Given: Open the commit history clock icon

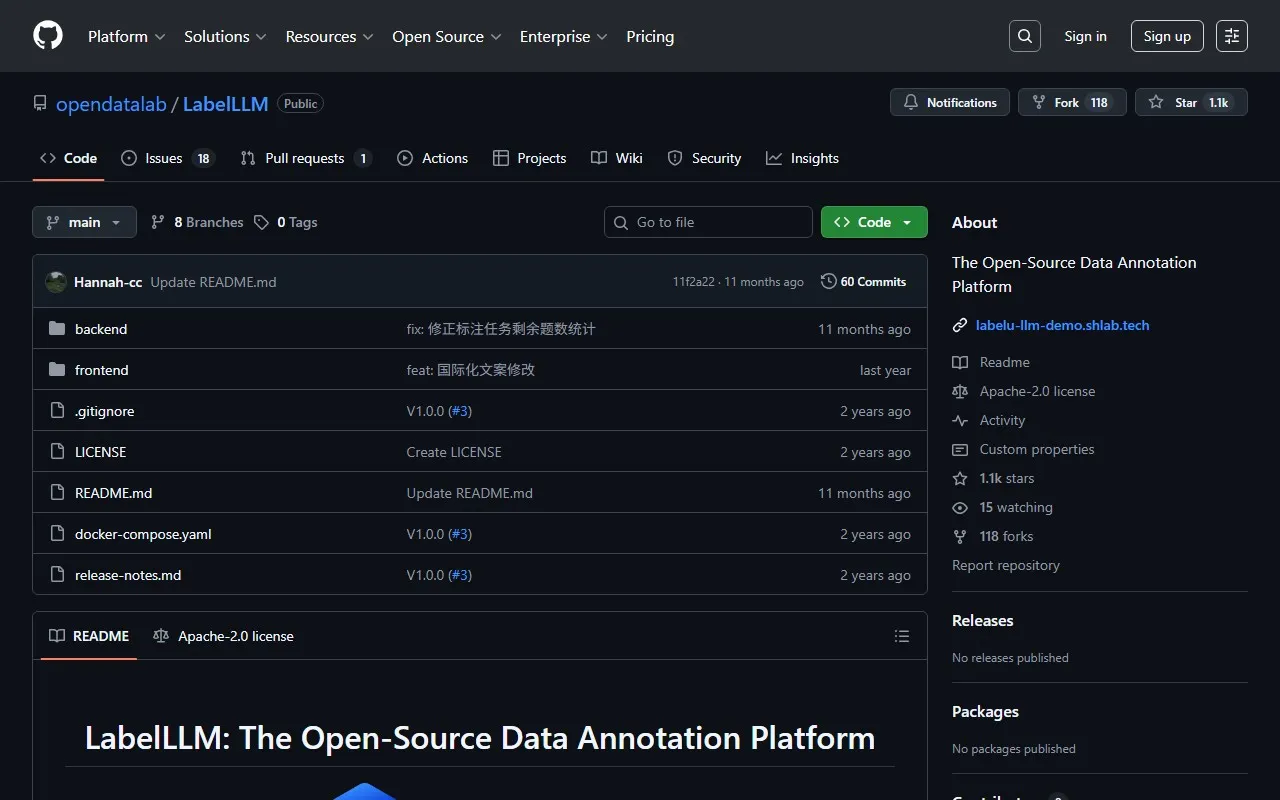Looking at the screenshot, I should (x=828, y=282).
